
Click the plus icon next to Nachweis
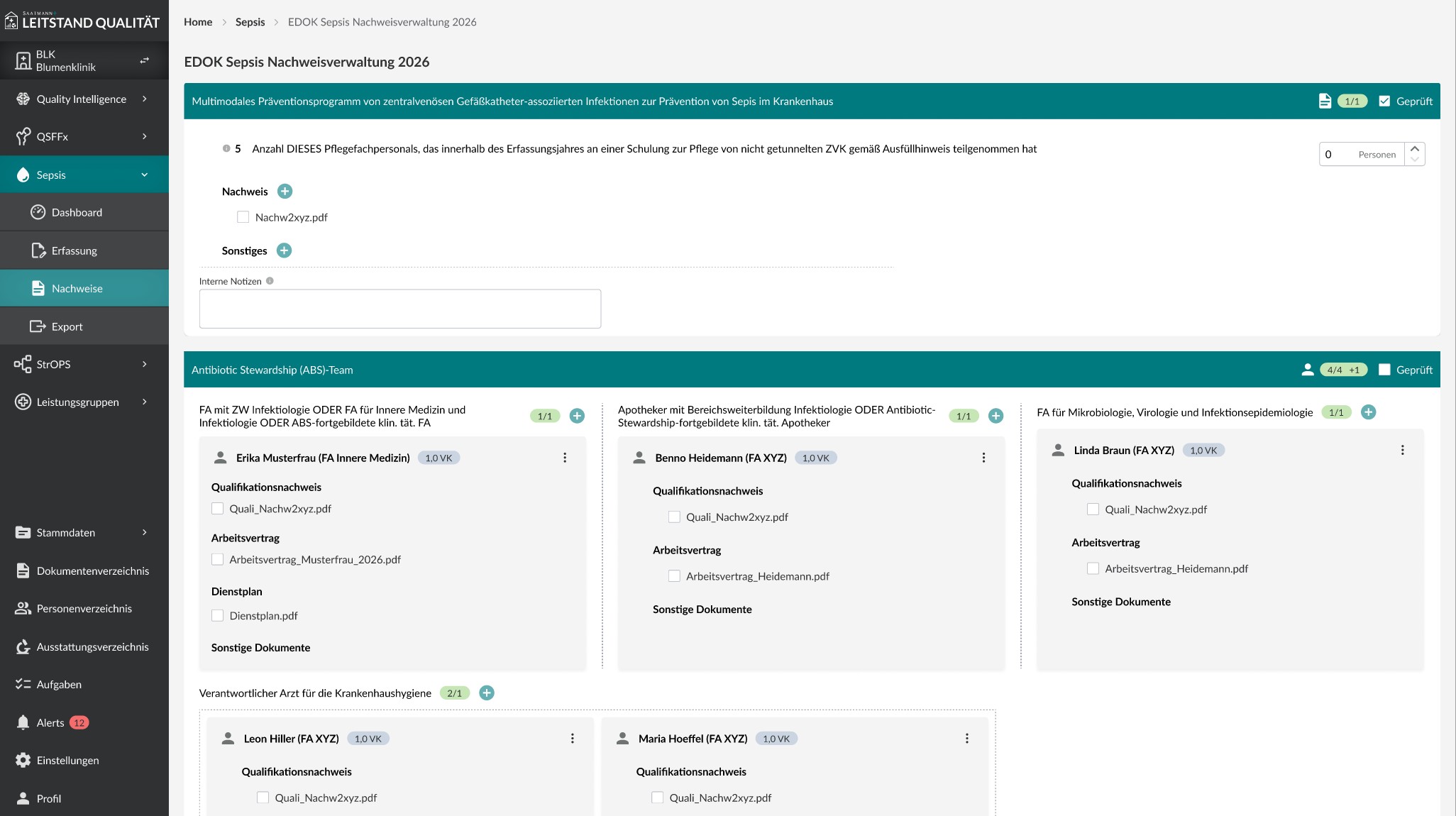click(285, 191)
